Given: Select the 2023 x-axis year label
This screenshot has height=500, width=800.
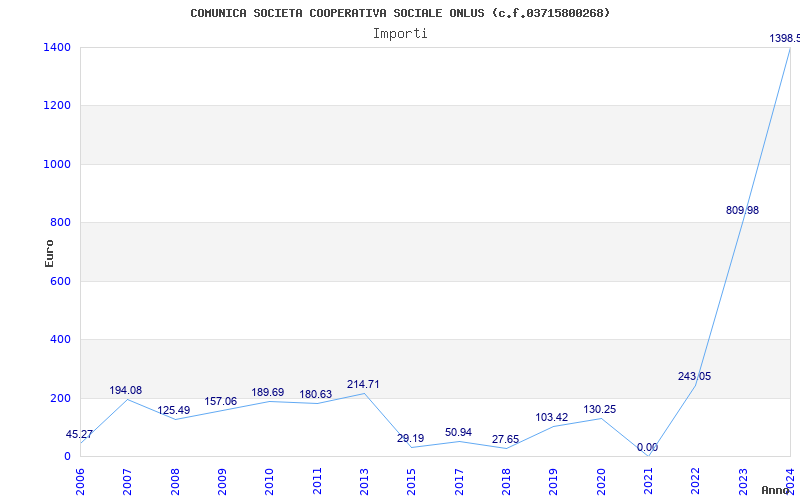Looking at the screenshot, I should [743, 481].
